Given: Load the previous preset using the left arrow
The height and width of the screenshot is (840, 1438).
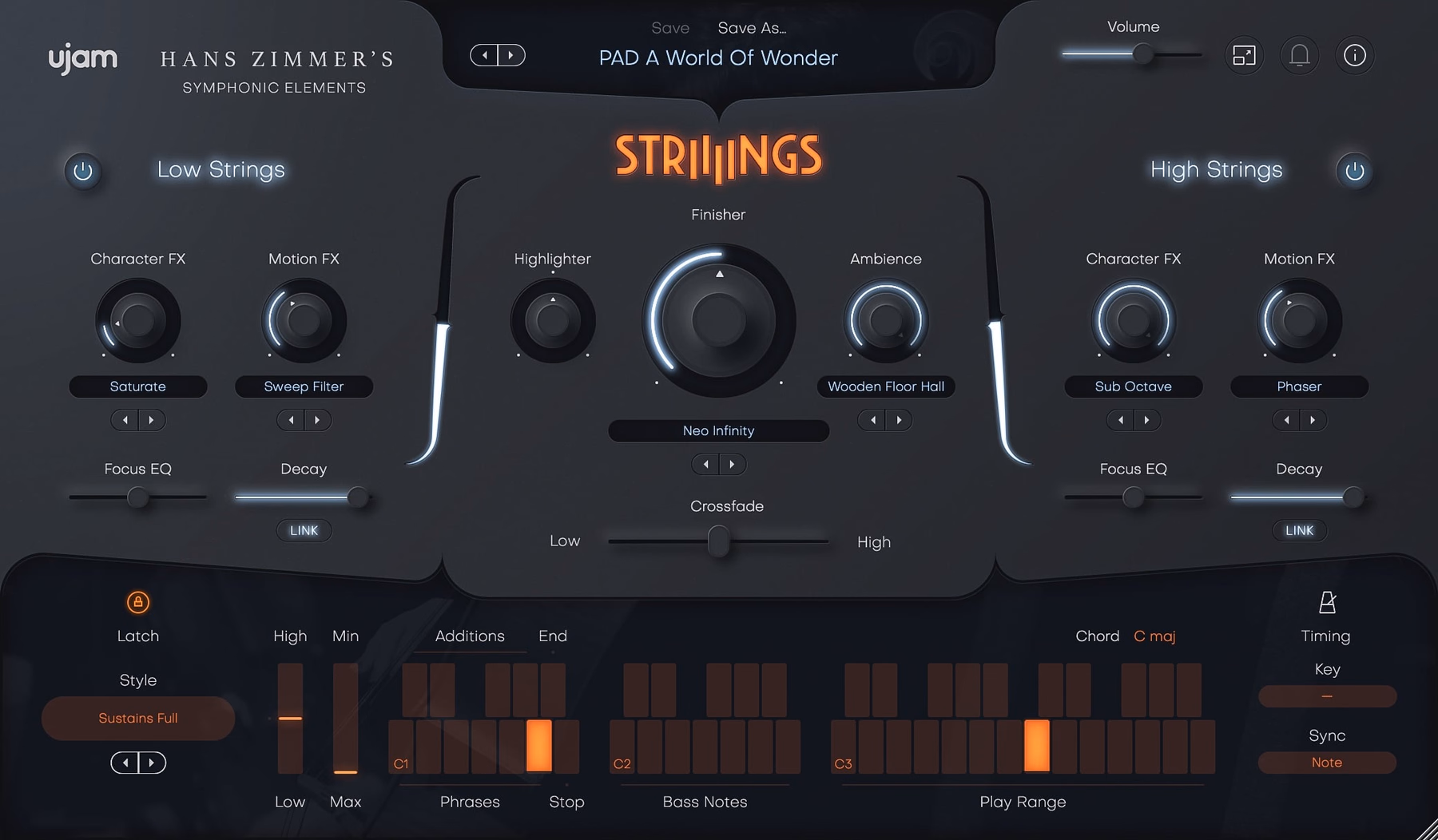Looking at the screenshot, I should [x=484, y=55].
